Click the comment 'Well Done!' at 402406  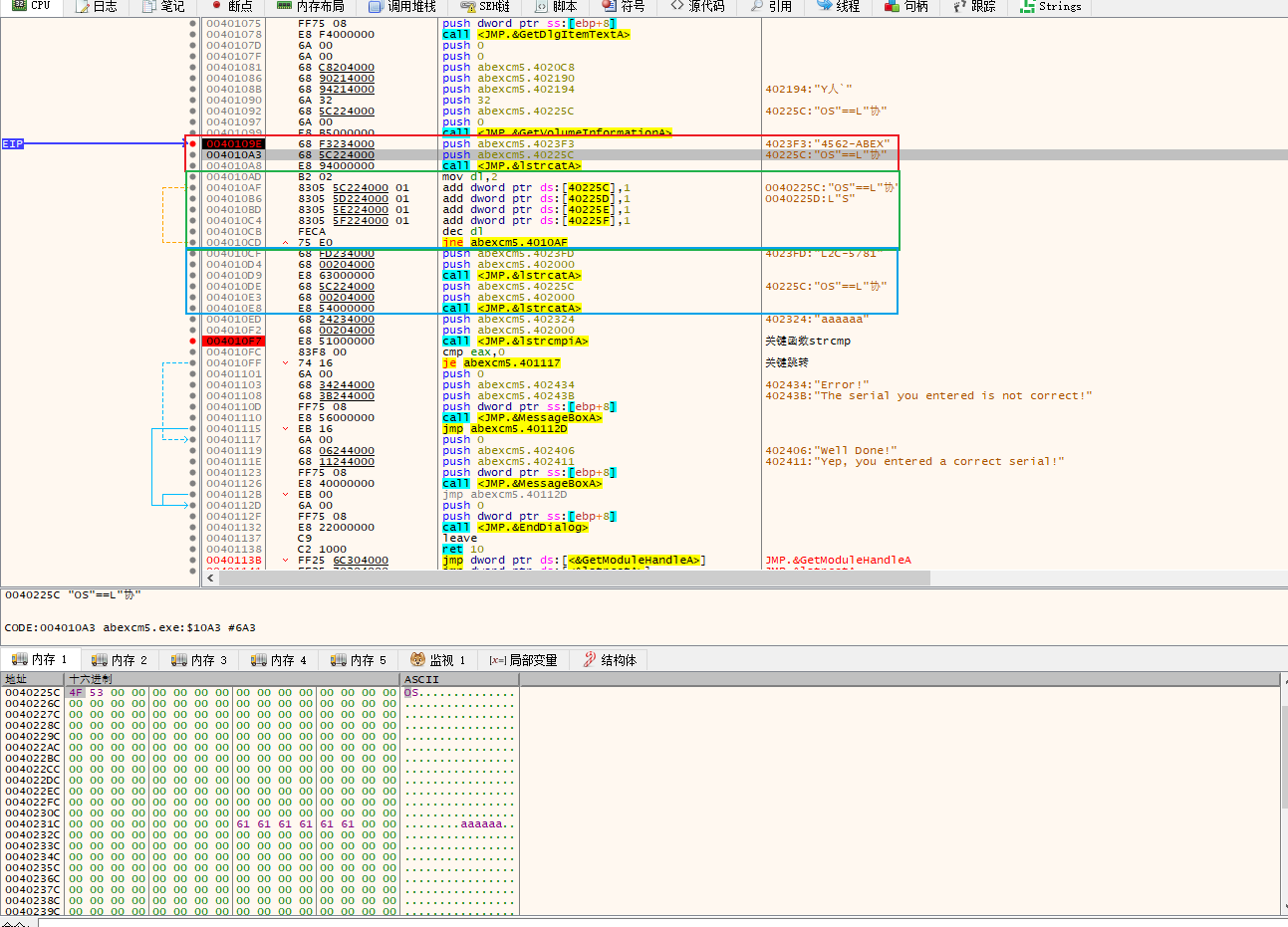point(831,450)
